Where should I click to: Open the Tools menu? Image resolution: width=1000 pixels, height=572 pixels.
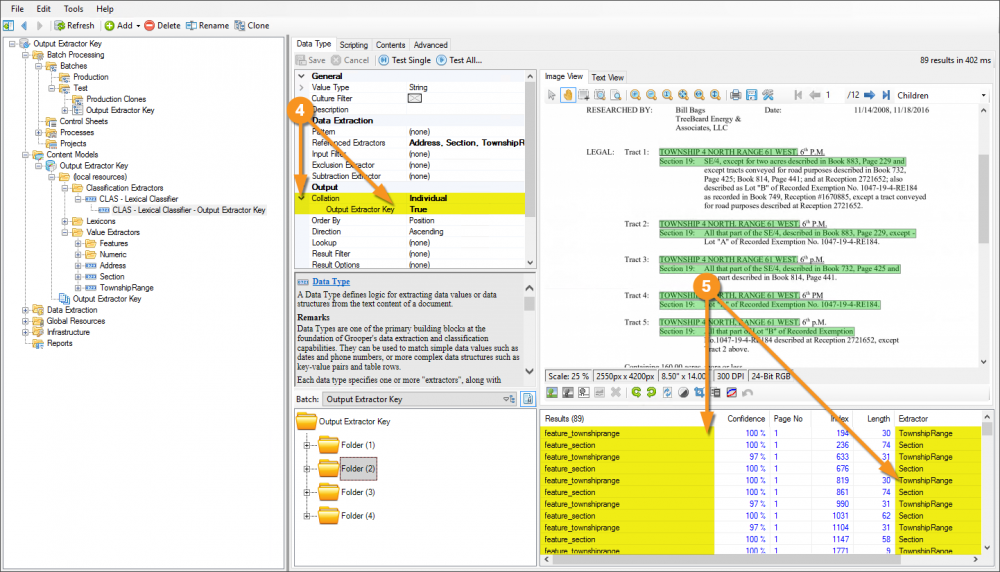pyautogui.click(x=74, y=9)
